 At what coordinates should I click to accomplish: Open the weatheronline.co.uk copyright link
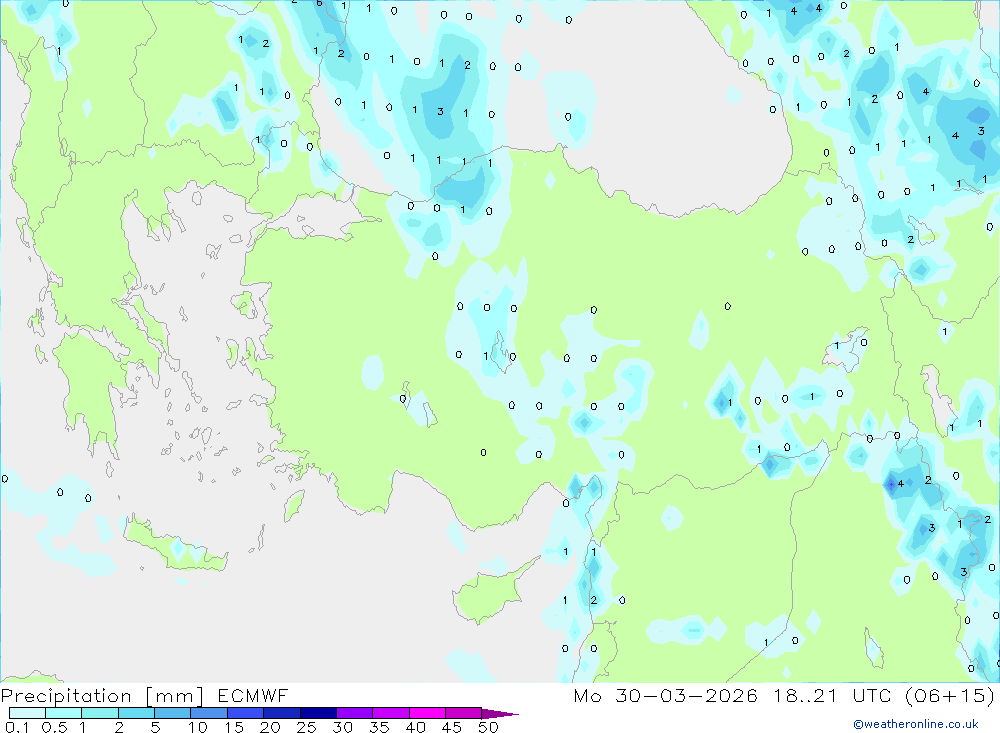[916, 724]
